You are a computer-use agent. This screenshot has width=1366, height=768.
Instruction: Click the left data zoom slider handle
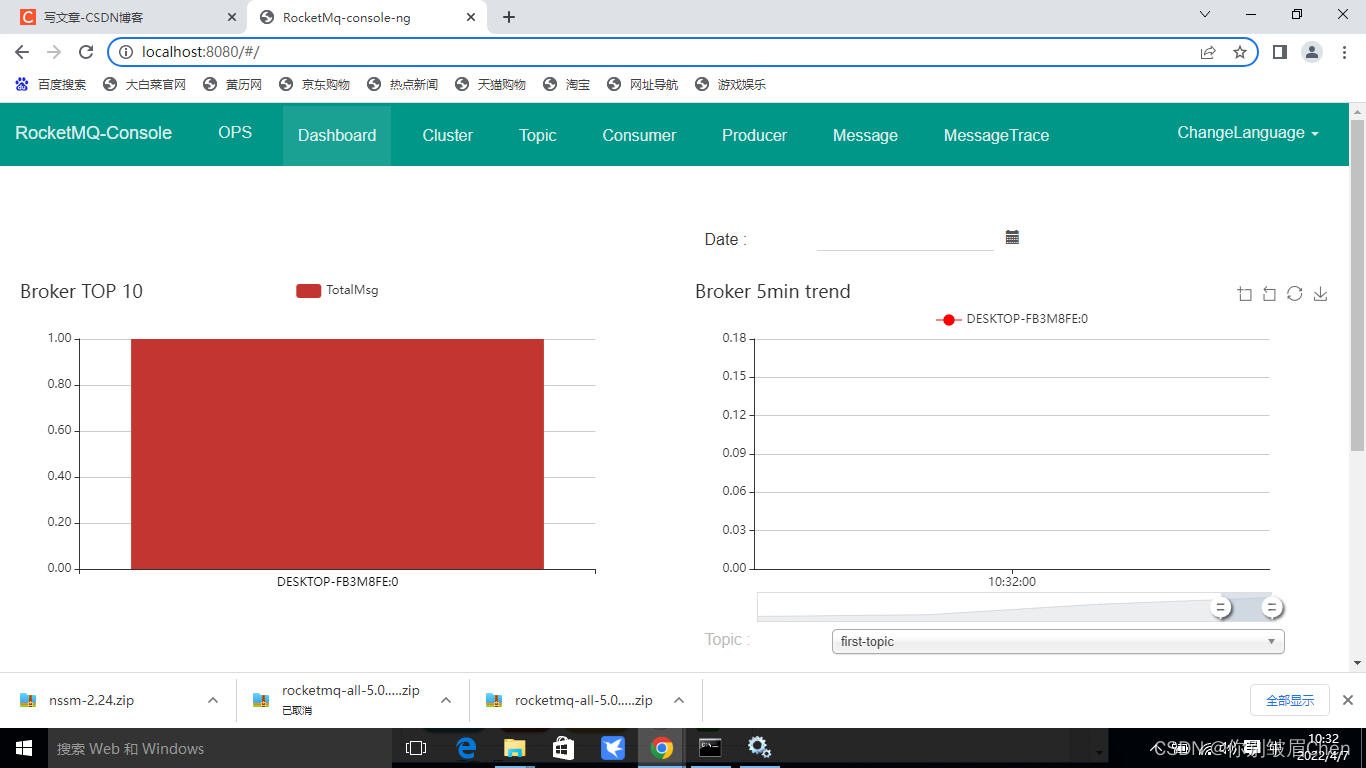pos(1220,607)
